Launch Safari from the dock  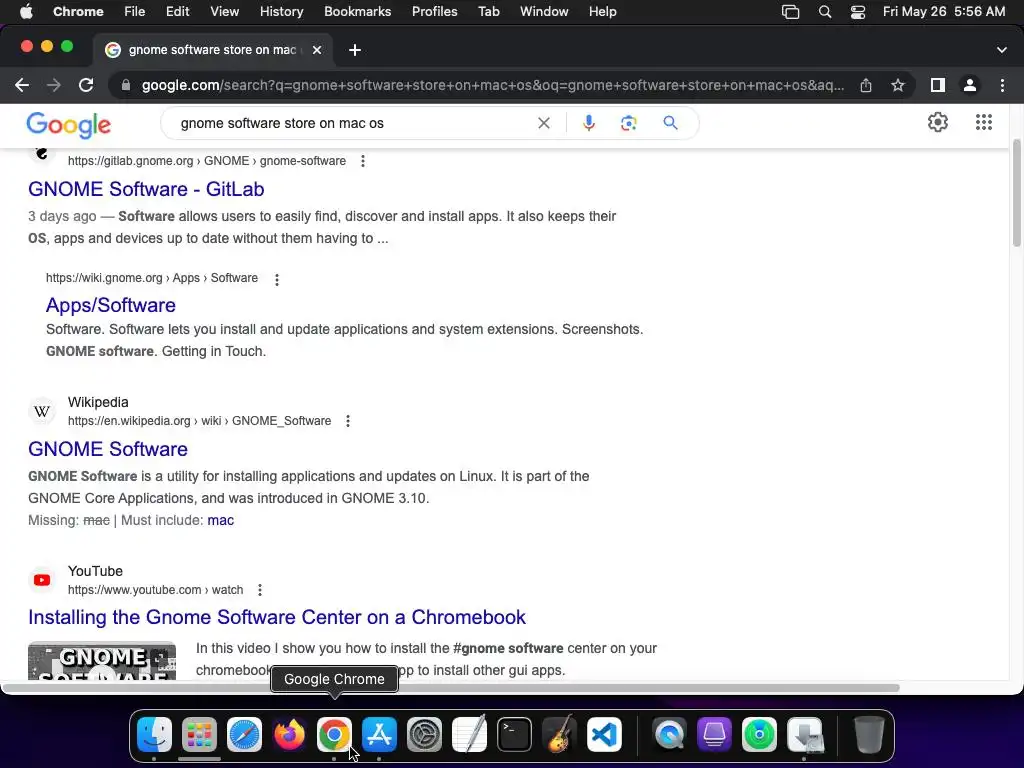click(244, 735)
